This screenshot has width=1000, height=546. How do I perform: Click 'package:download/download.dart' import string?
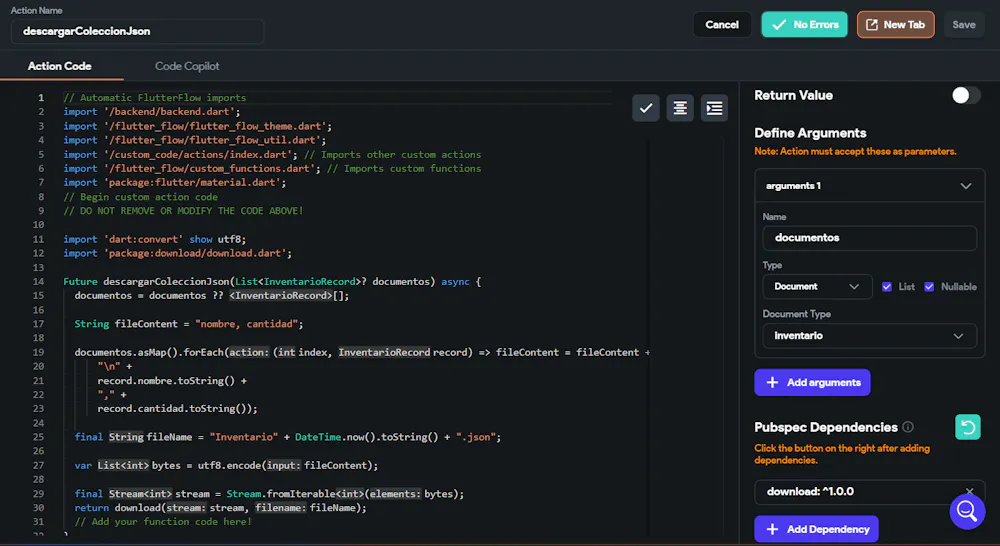[195, 253]
